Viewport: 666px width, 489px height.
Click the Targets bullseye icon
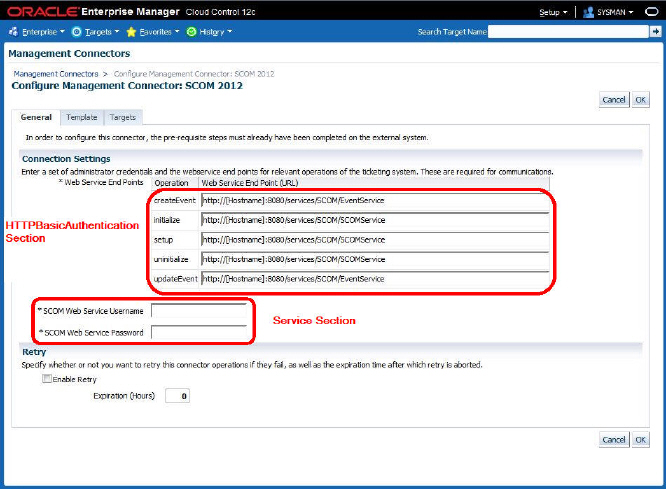pos(76,32)
